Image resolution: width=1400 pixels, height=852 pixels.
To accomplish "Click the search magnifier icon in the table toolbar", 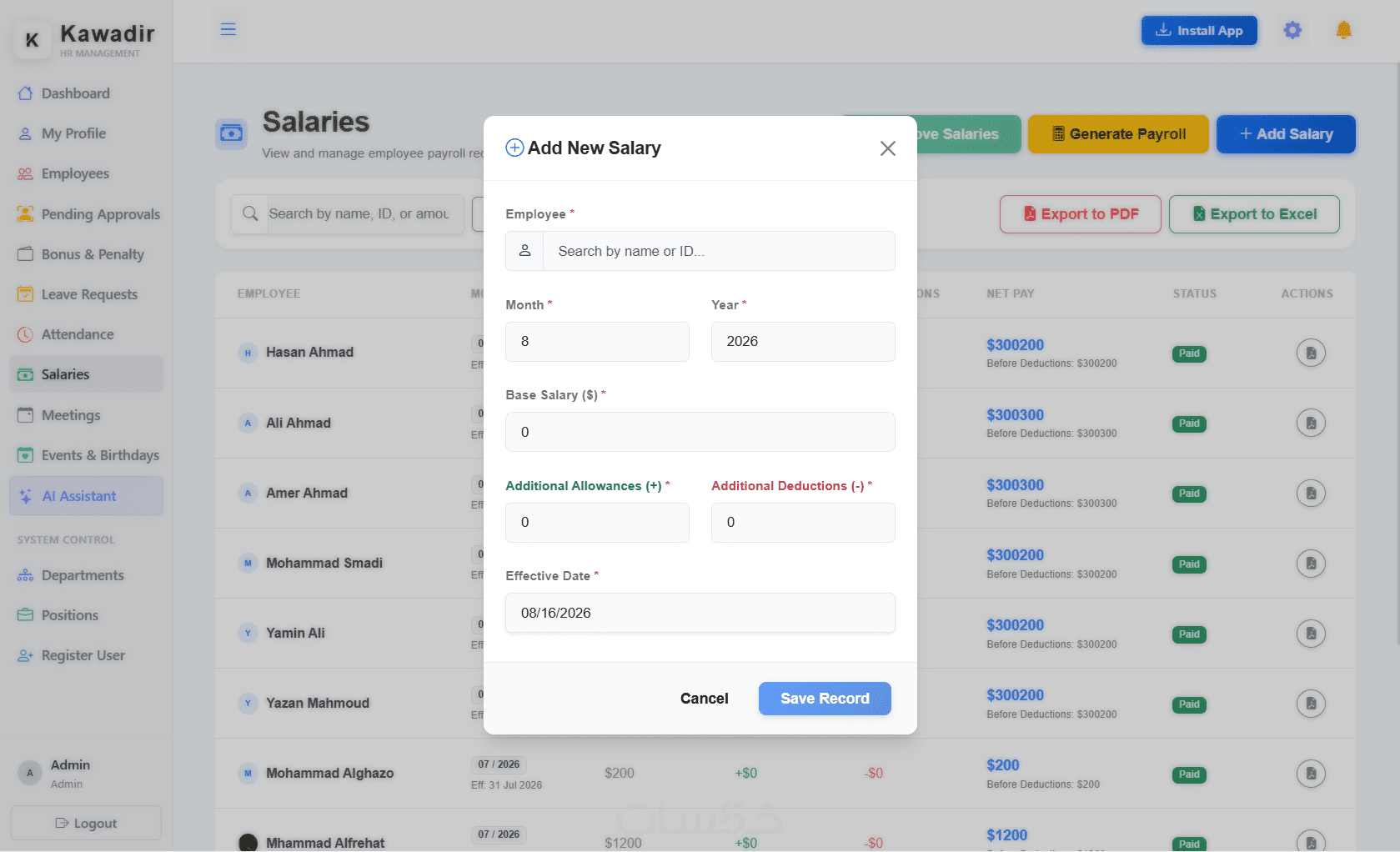I will click(x=250, y=214).
